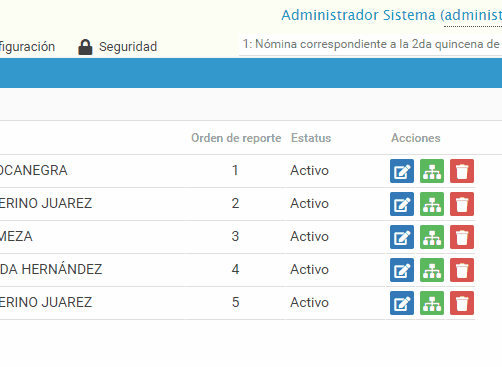
Task: Click report order number 5
Action: [x=235, y=302]
